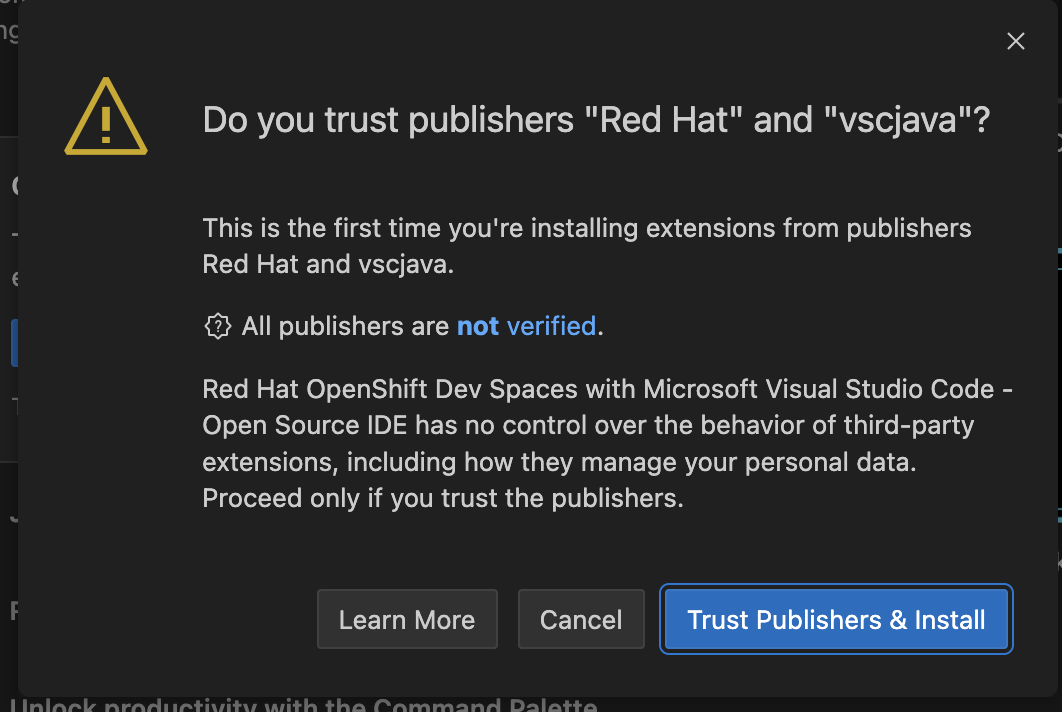Click "Proceed only if you trust the publishers"

[x=443, y=498]
